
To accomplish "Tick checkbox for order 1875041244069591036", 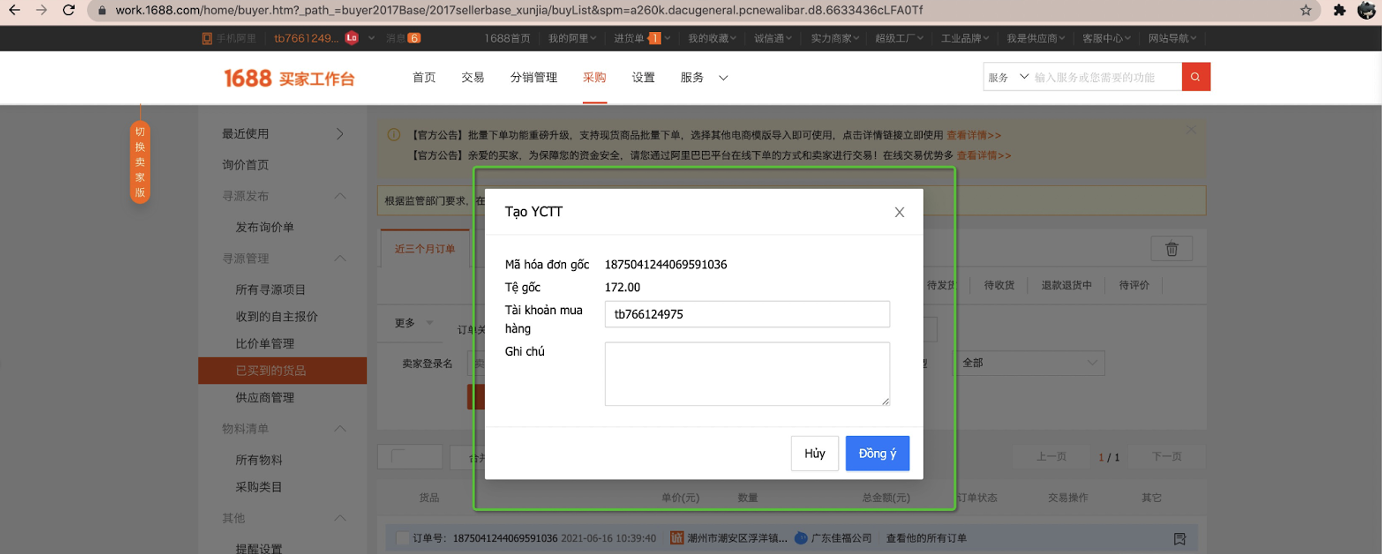I will (402, 538).
